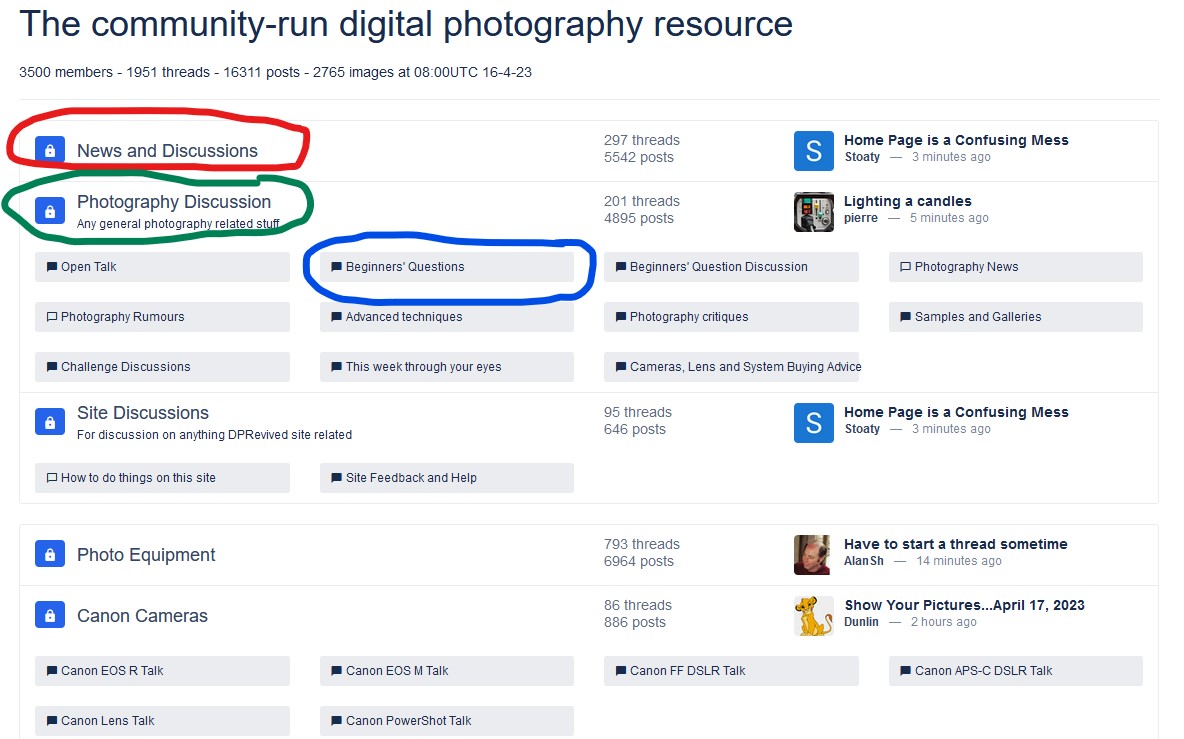Click the flag icon on Challenge Discussions
The height and width of the screenshot is (739, 1184).
click(52, 367)
